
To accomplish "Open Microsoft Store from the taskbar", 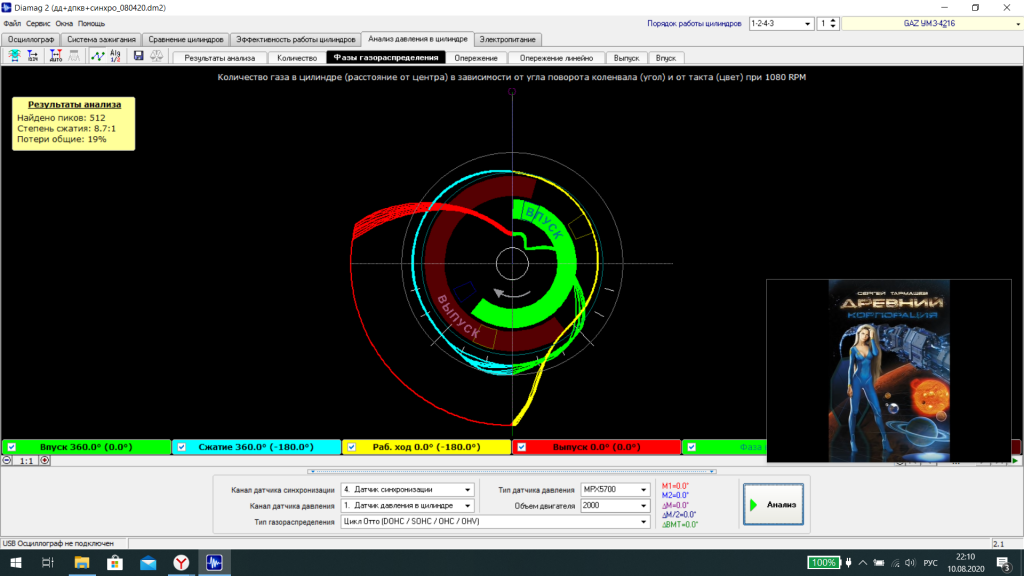I will point(115,562).
